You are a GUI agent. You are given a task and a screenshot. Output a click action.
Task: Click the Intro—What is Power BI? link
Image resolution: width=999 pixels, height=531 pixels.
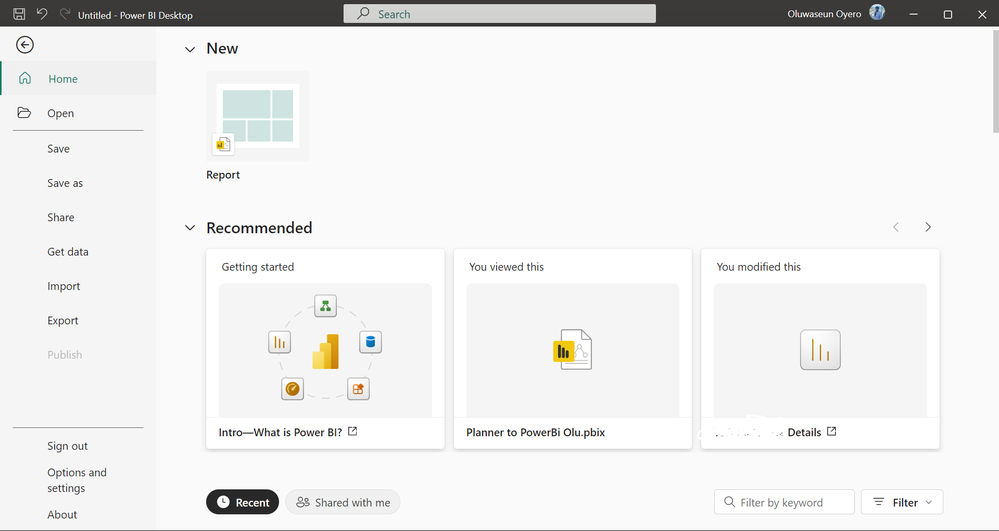(280, 432)
